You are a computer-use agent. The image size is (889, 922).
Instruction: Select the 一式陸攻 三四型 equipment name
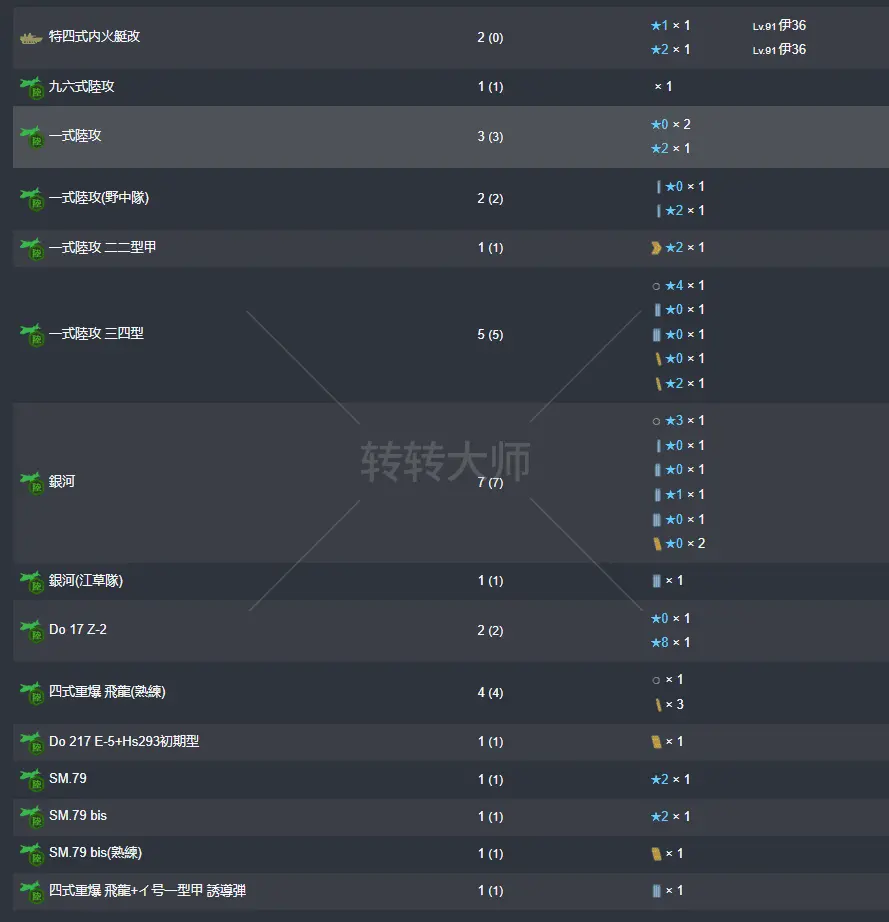(x=96, y=333)
